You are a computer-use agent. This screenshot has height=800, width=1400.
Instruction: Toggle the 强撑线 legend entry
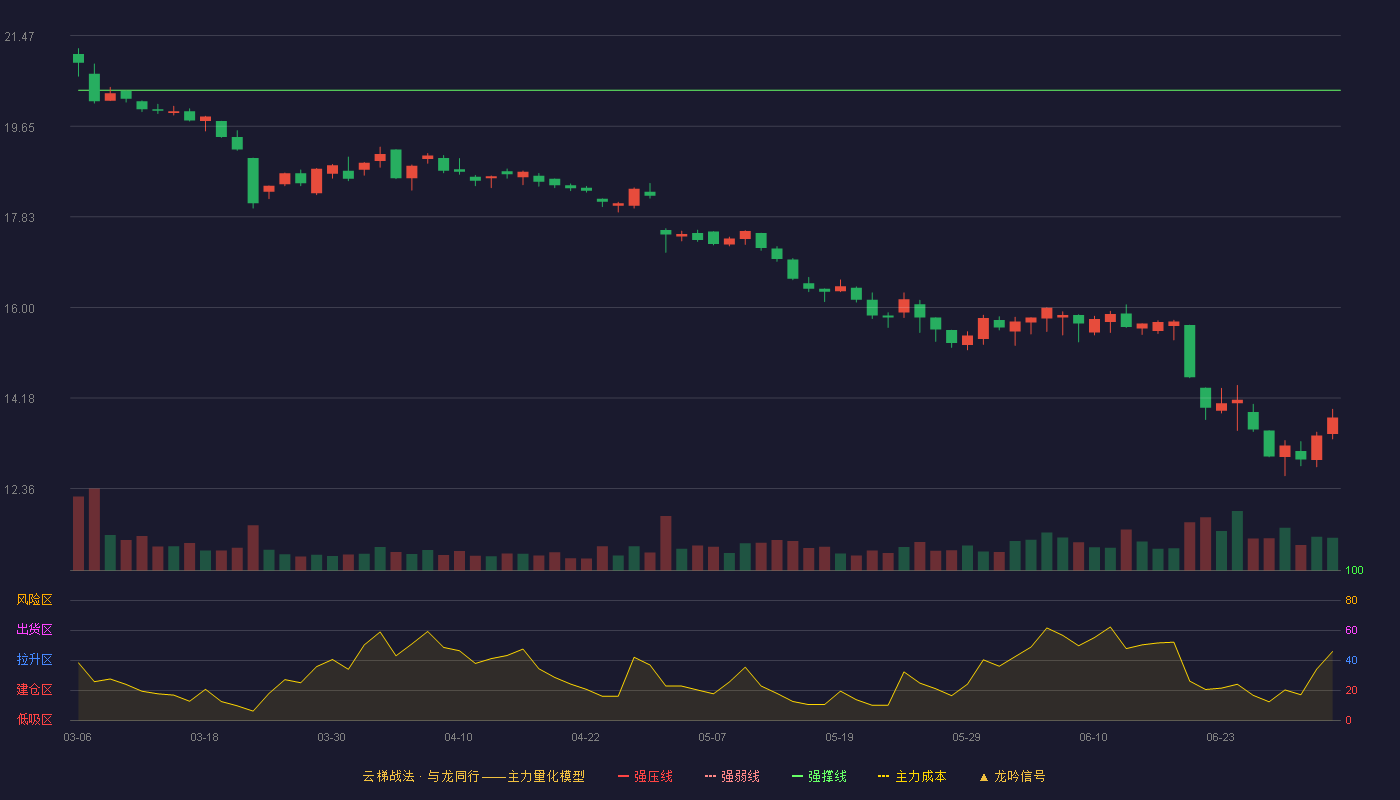point(819,776)
